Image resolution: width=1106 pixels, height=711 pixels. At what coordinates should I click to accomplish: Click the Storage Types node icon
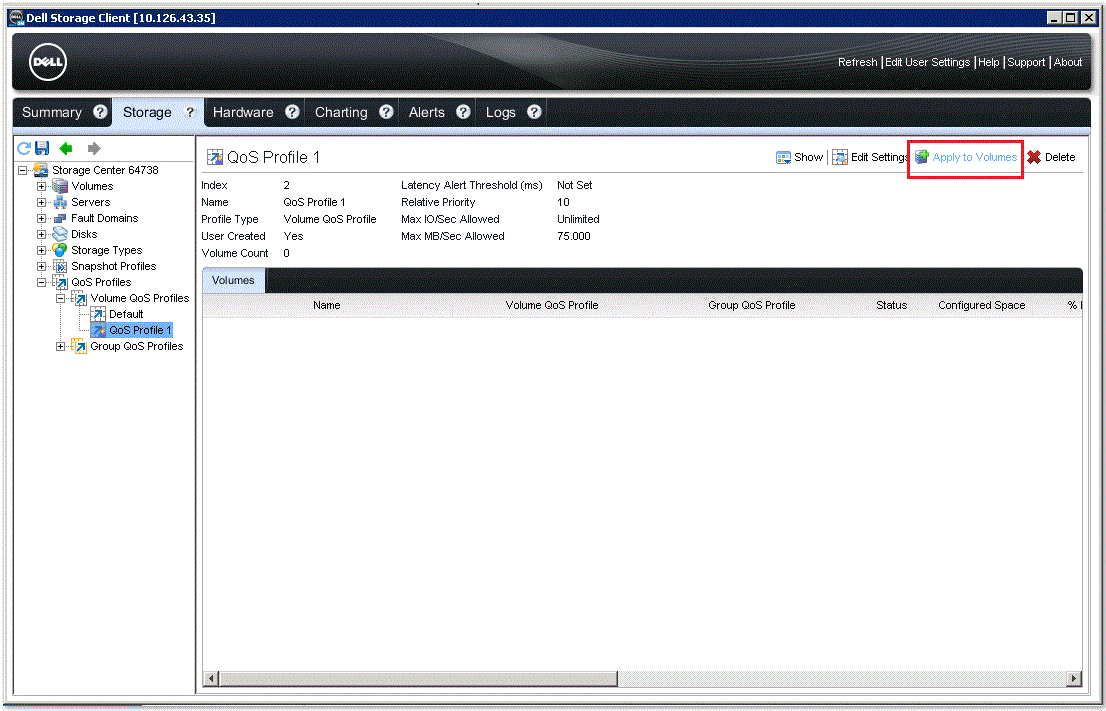(x=60, y=250)
